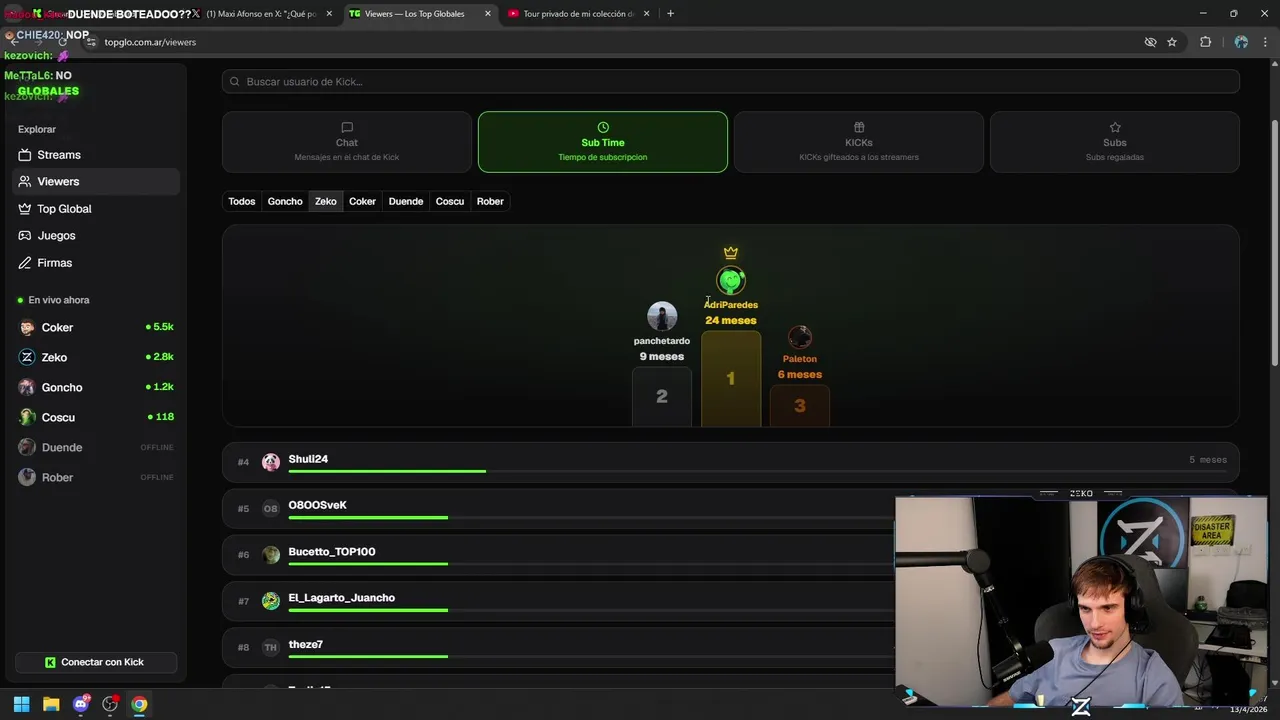Viewport: 1280px width, 720px height.
Task: Click Paleton third place avatar
Action: click(800, 337)
